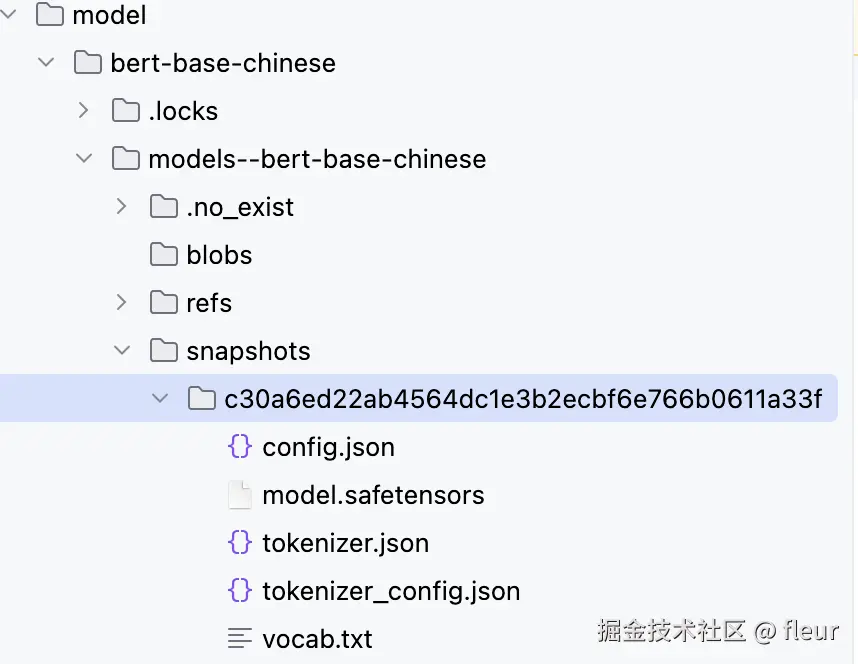Click the JSON icon beside config.json

point(240,447)
